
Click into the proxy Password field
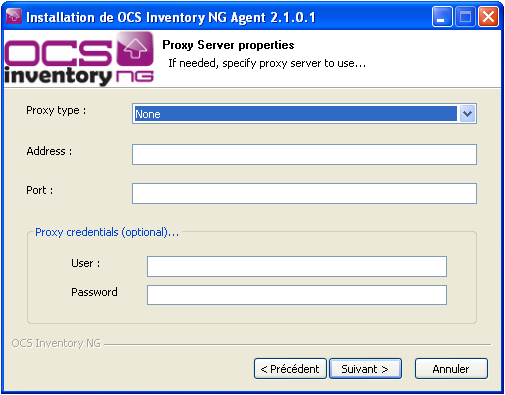pos(297,295)
